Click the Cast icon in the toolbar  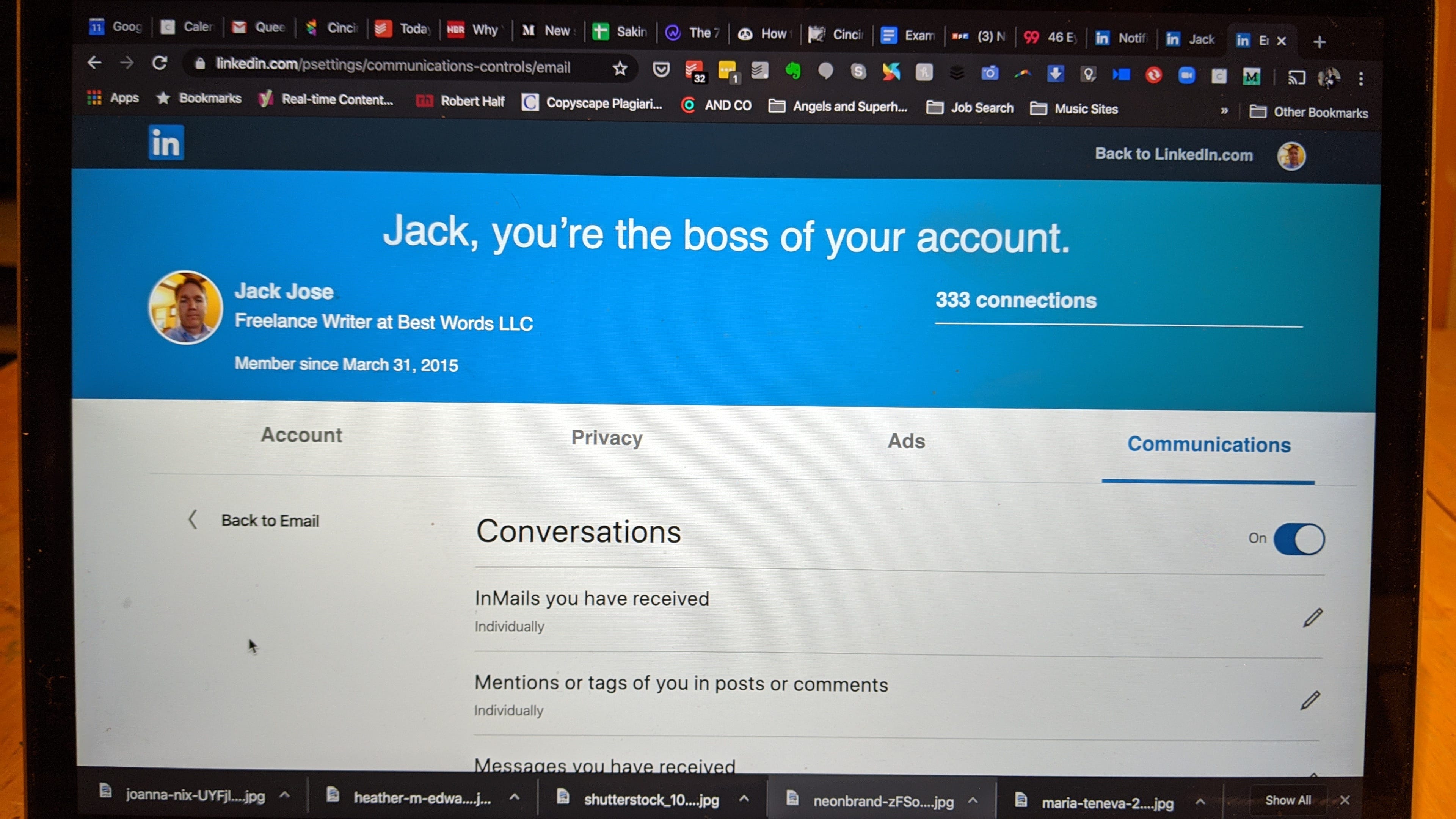point(1297,77)
